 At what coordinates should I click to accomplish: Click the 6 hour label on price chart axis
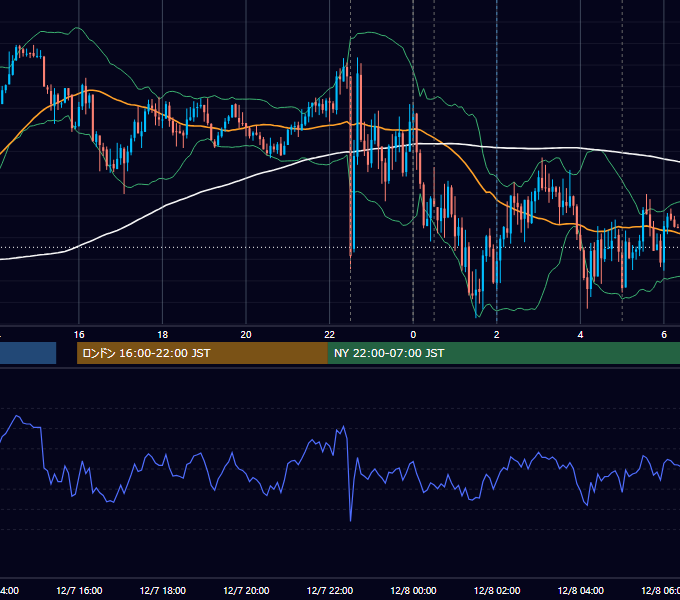coord(664,335)
